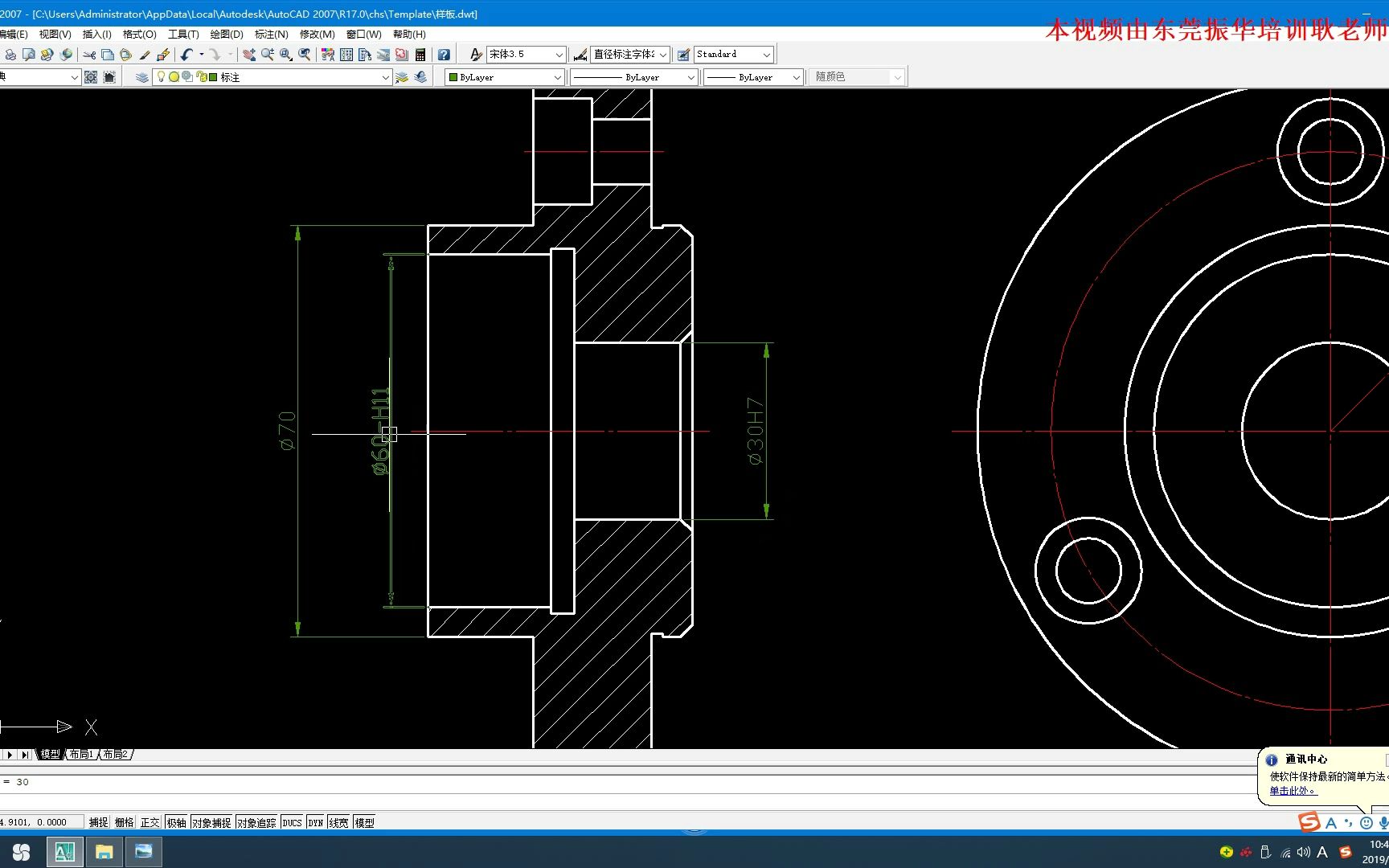The image size is (1389, 868).
Task: Open File Explorer from the taskbar
Action: click(x=104, y=852)
